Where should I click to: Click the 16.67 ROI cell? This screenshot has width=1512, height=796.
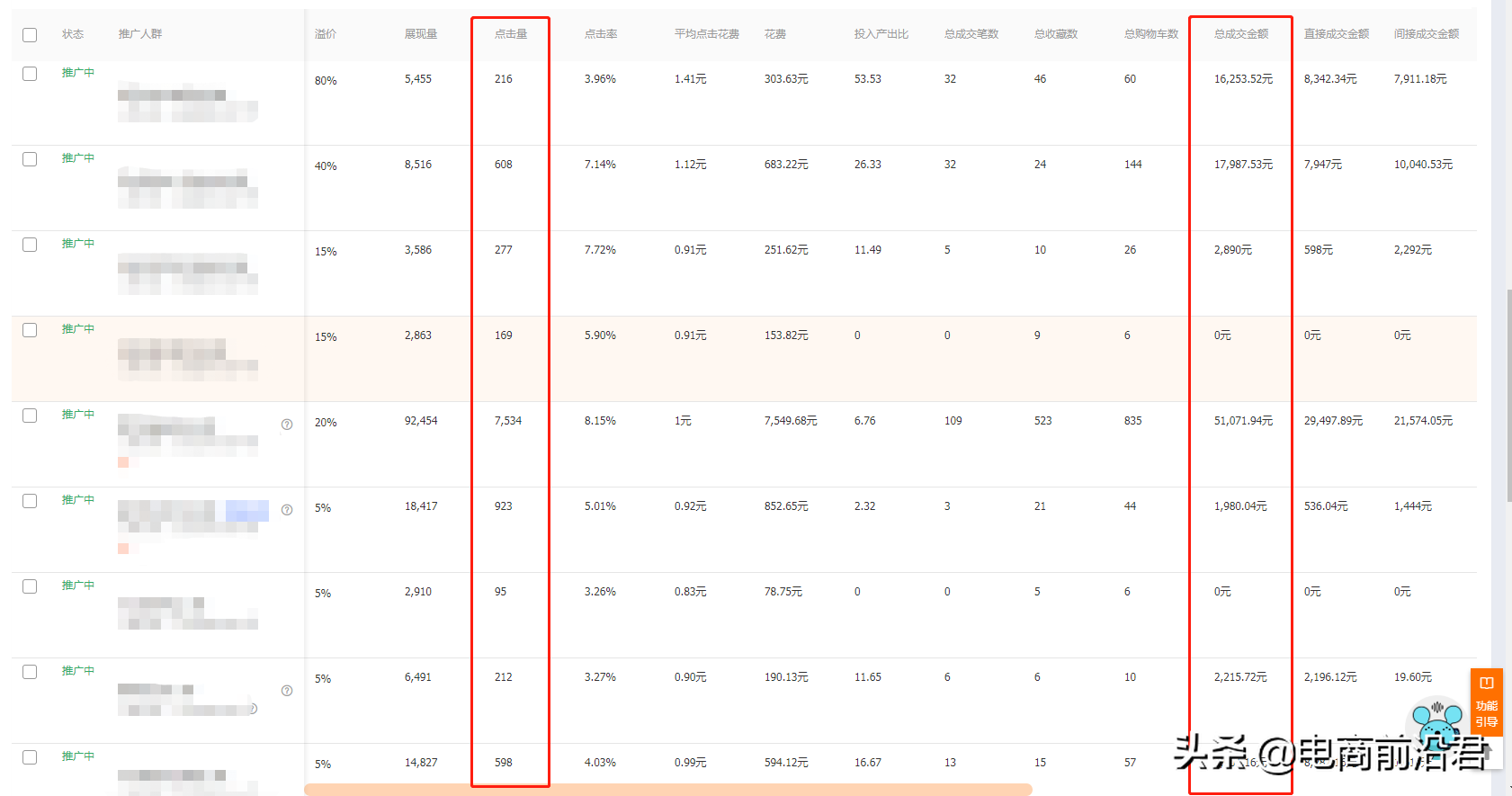868,763
